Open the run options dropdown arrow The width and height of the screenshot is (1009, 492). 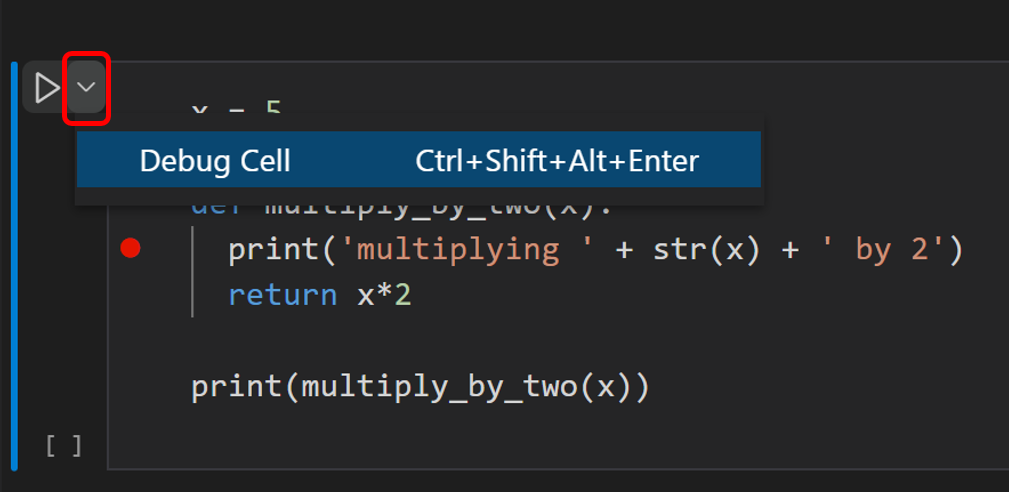click(87, 88)
